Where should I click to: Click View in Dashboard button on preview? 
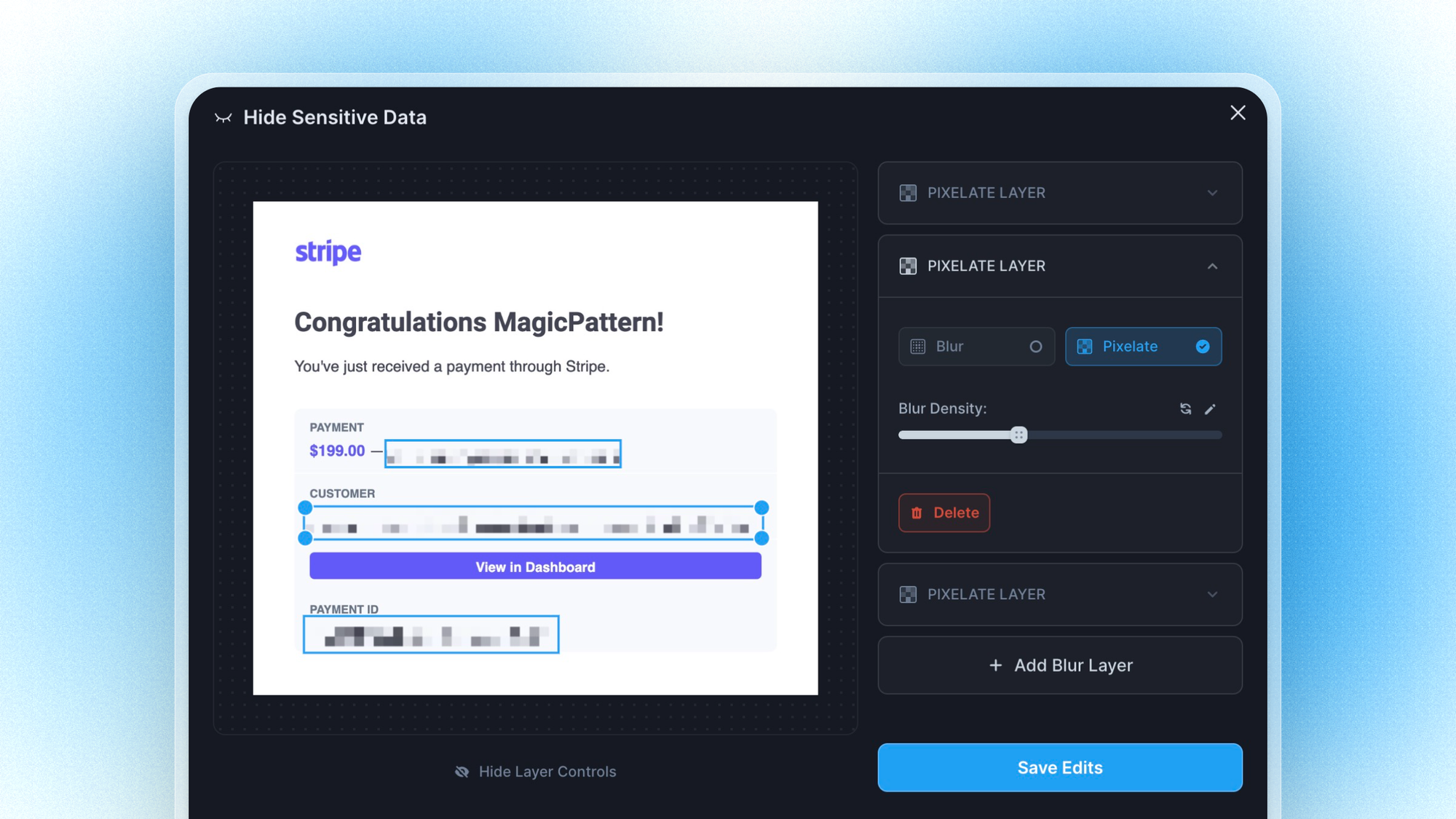click(x=535, y=566)
